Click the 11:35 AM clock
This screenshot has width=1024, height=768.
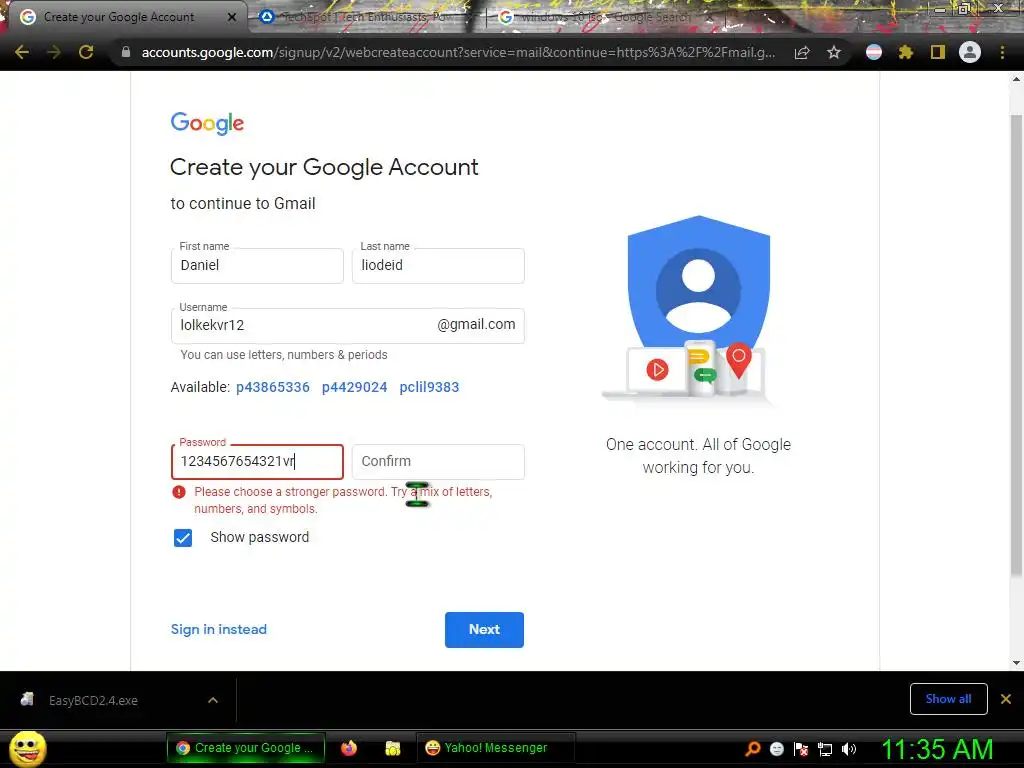click(937, 749)
